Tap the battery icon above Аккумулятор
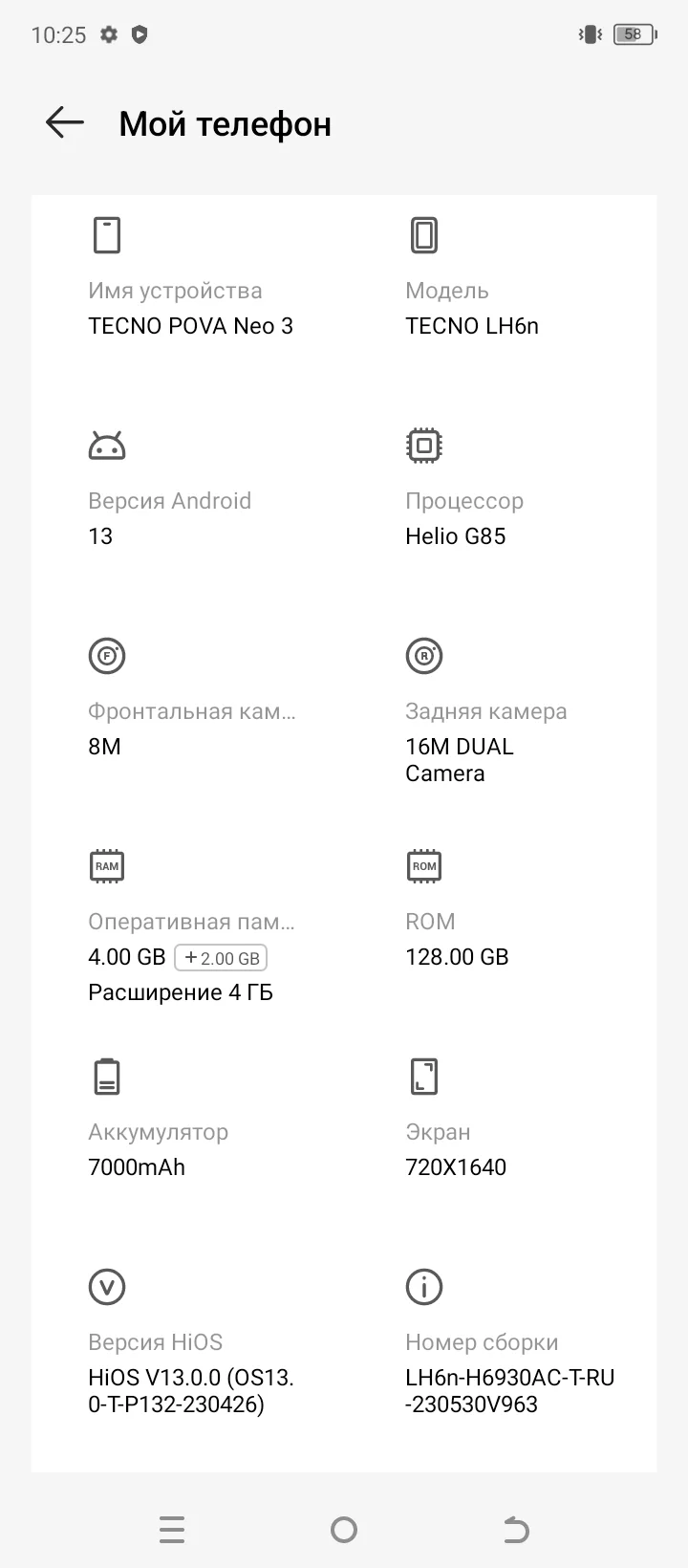The image size is (688, 1568). click(107, 1077)
